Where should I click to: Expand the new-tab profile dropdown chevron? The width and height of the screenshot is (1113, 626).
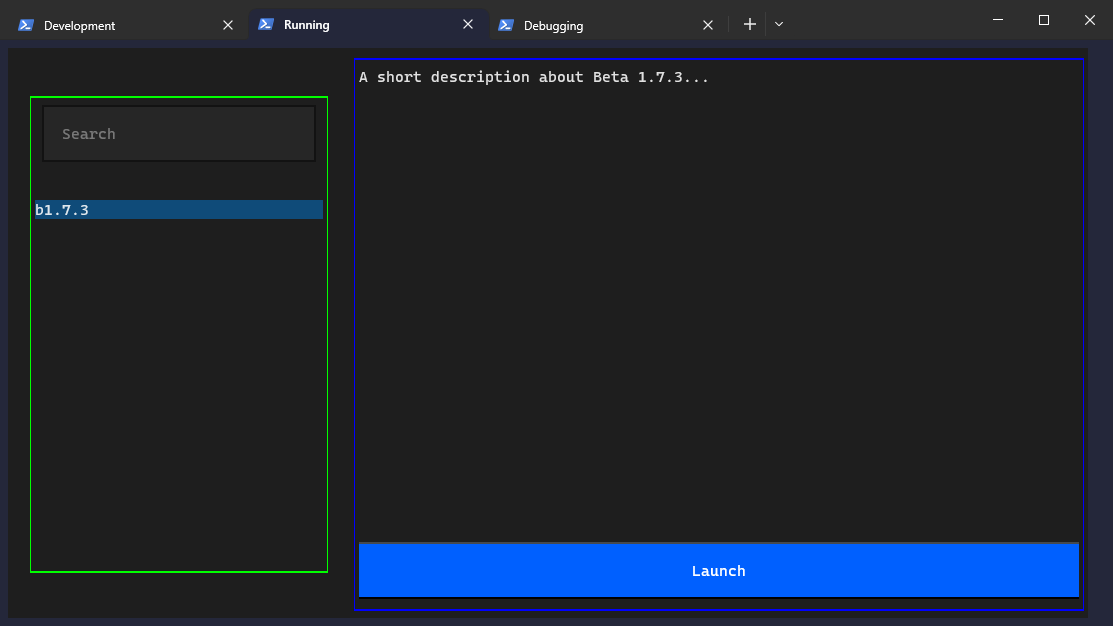[779, 24]
